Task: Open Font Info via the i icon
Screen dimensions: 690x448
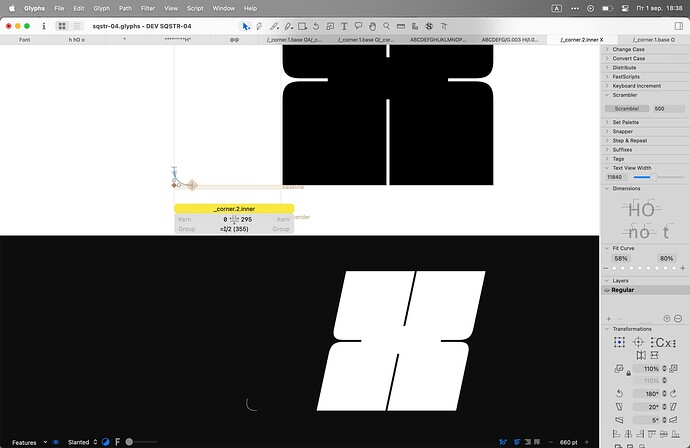Action: click(x=44, y=26)
